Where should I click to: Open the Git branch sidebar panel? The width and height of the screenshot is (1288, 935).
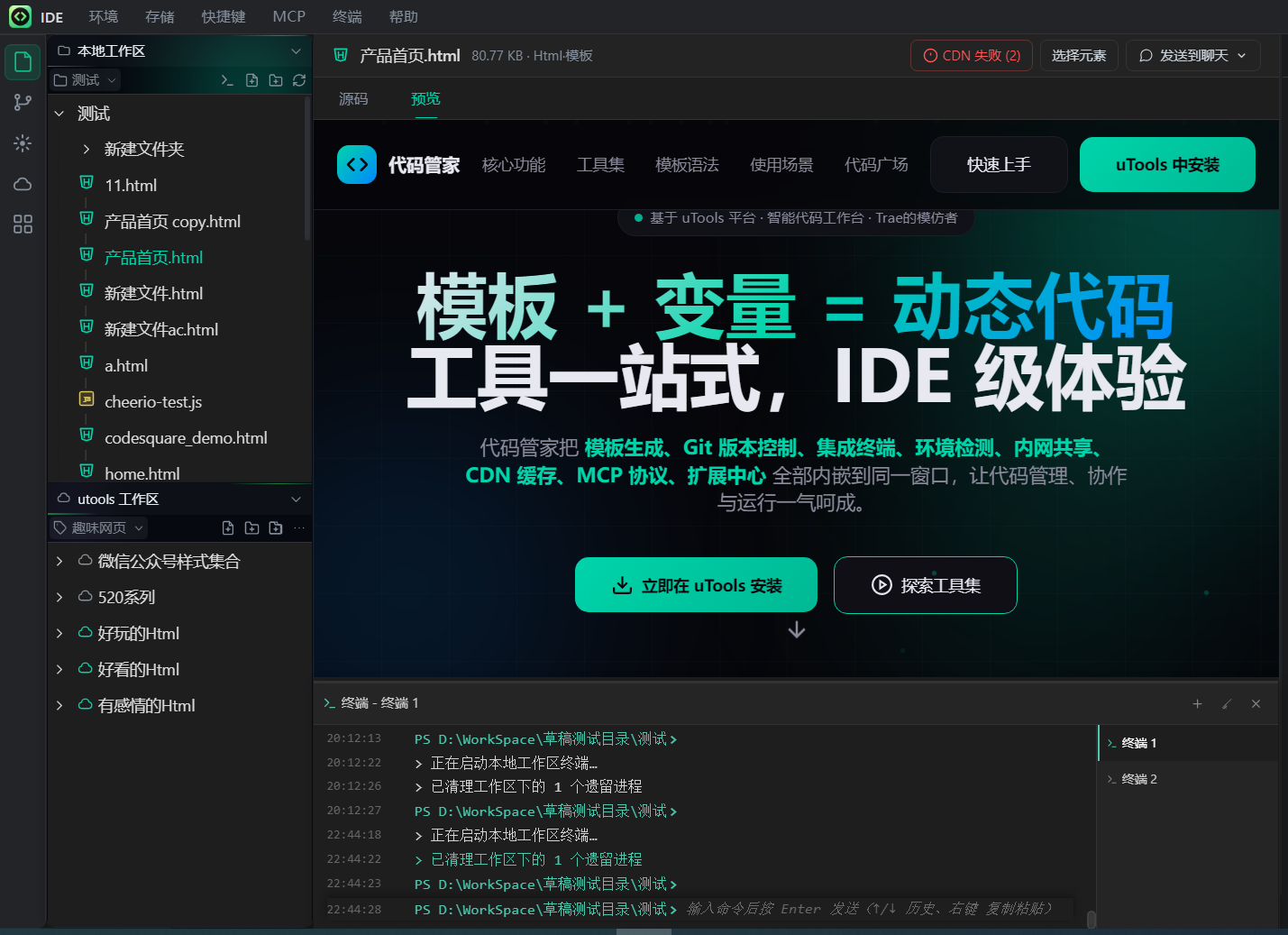23,103
